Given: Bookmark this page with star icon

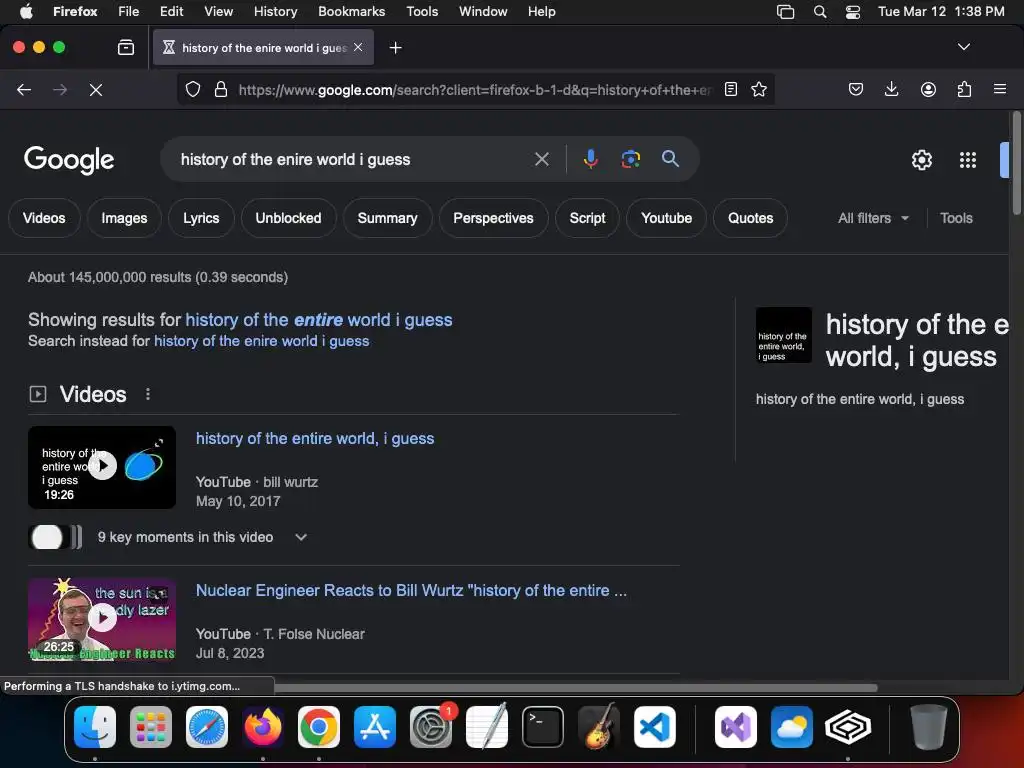Looking at the screenshot, I should [x=759, y=89].
